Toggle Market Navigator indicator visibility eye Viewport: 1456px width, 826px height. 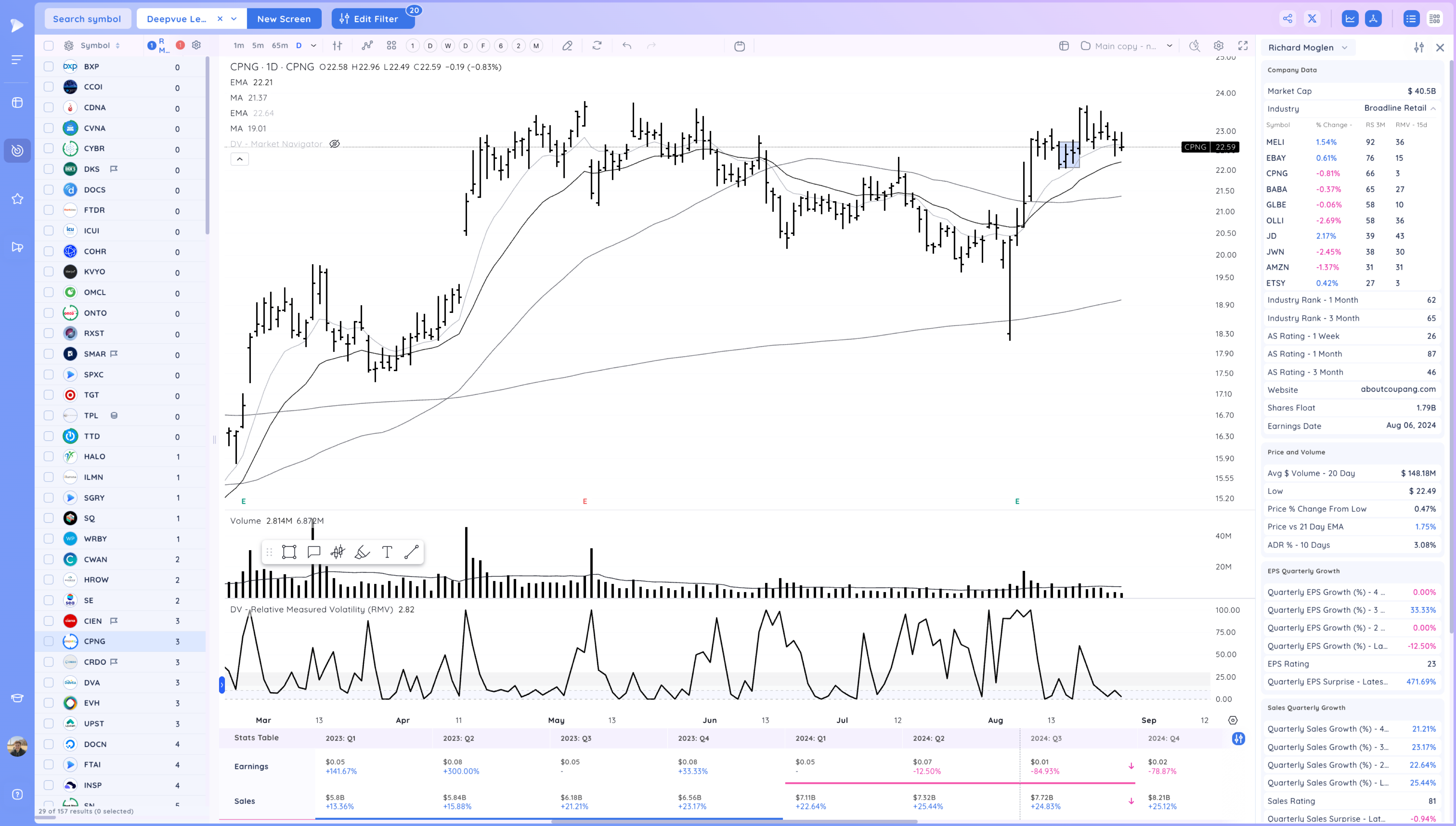coord(335,144)
